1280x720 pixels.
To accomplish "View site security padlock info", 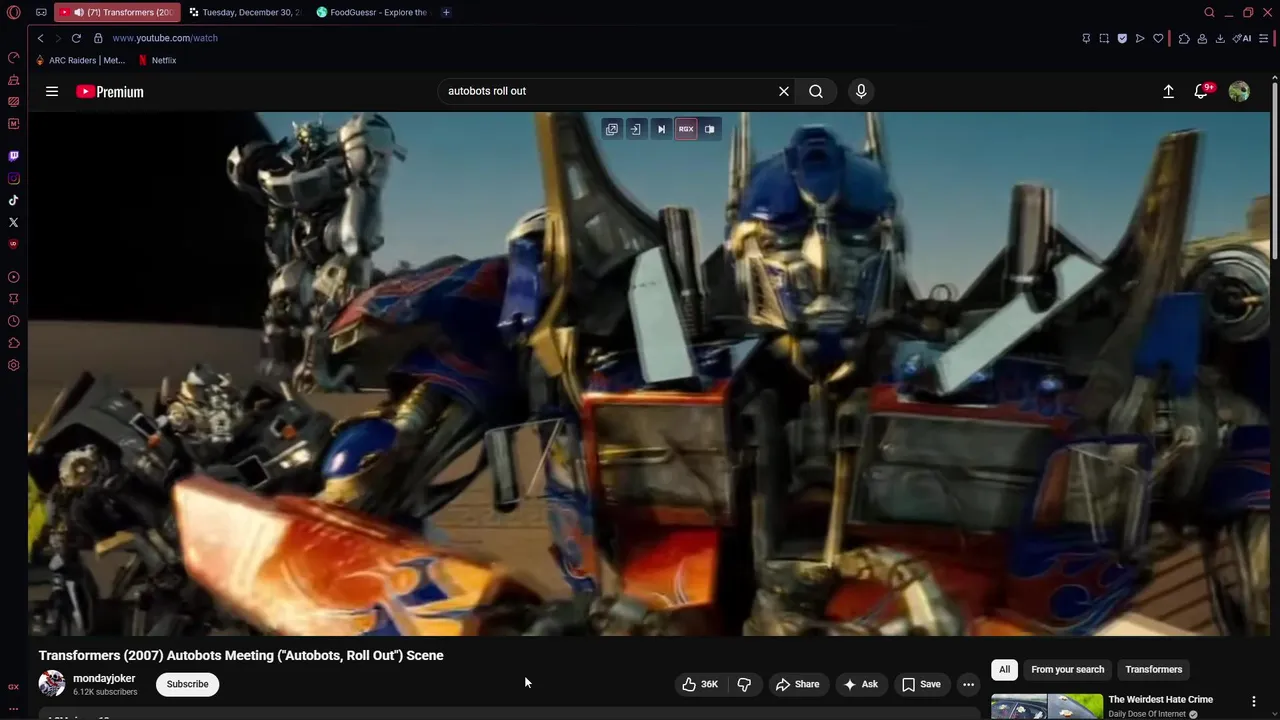I will 98,38.
